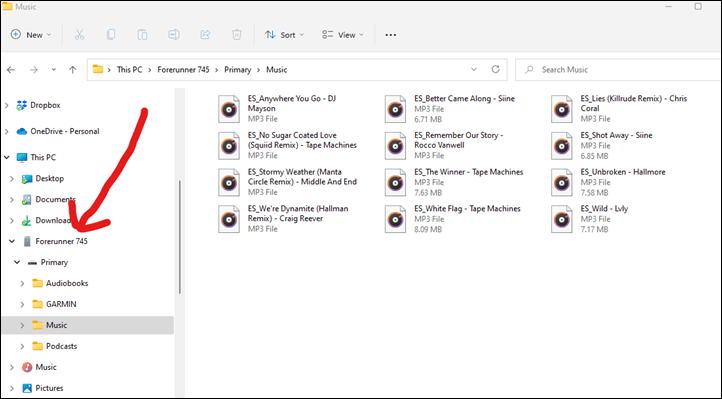Refresh the Music folder view

click(x=495, y=69)
